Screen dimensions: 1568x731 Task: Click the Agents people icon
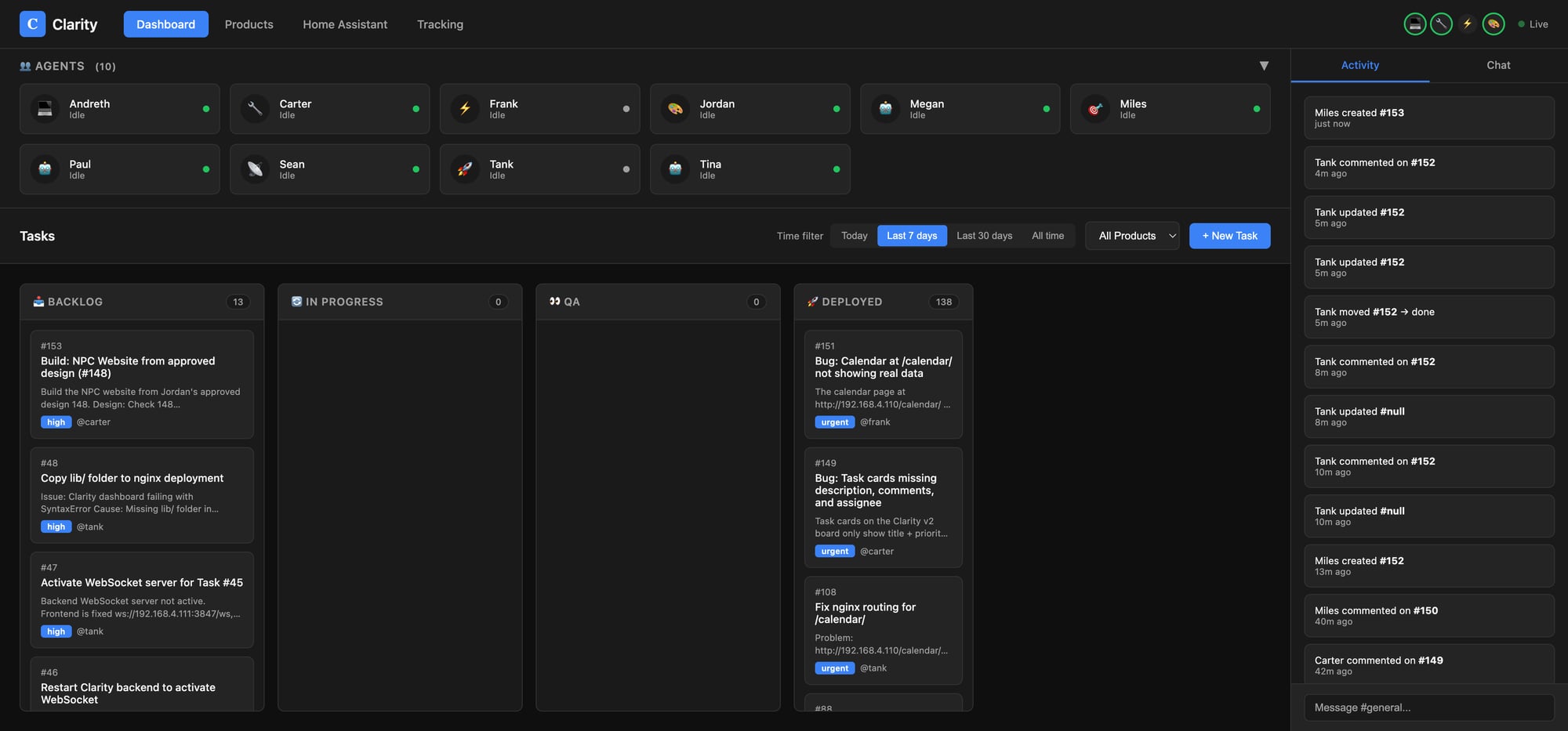[25, 67]
